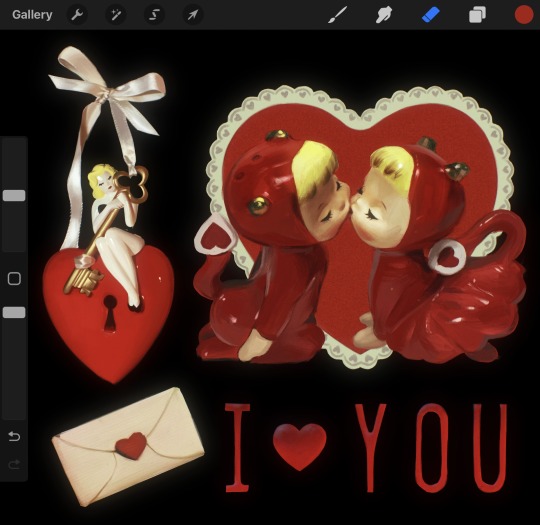Click the brush size slider handle
Screen dimensions: 540x525
coord(14,195)
